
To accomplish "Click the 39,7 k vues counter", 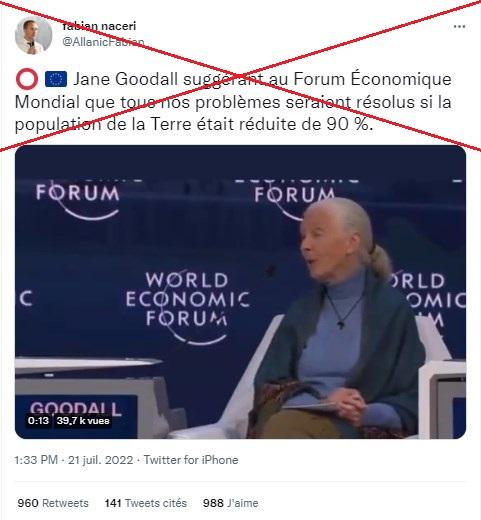I will coord(83,421).
